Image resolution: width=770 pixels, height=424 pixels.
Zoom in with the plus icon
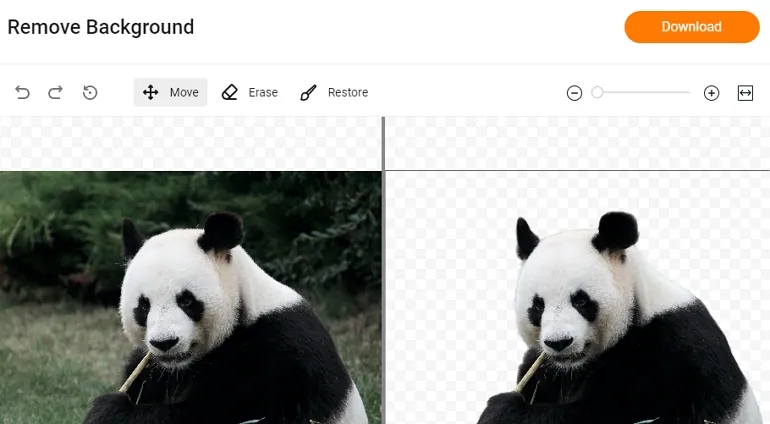tap(711, 93)
